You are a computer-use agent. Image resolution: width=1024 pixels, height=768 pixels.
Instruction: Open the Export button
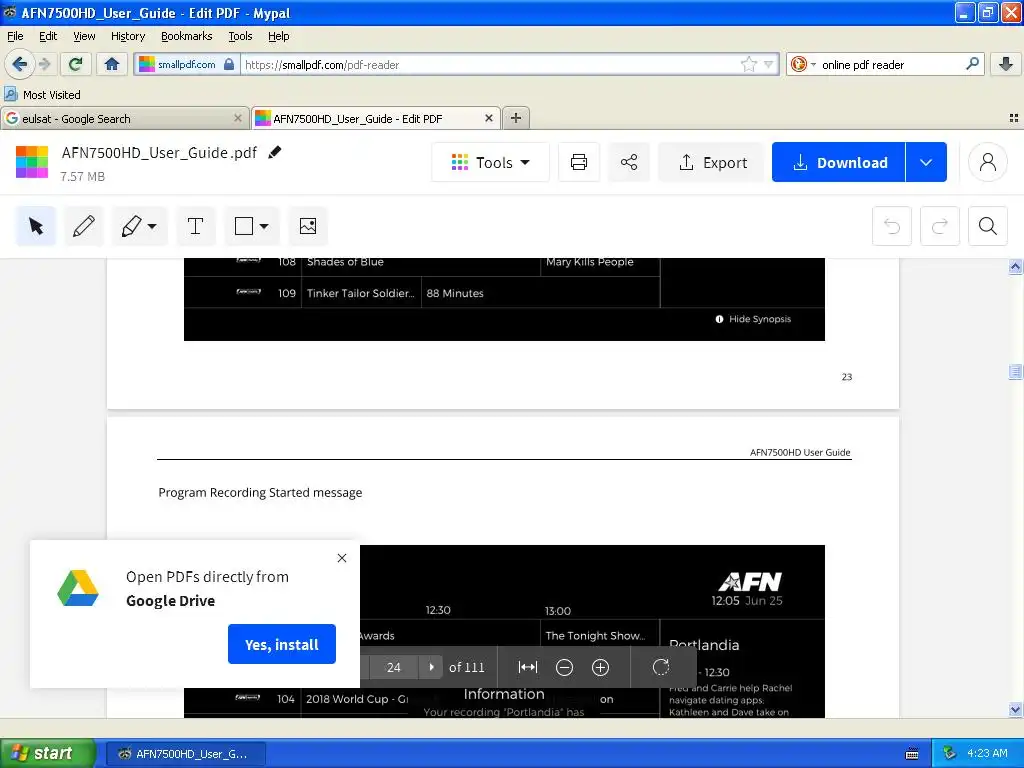[x=712, y=162]
